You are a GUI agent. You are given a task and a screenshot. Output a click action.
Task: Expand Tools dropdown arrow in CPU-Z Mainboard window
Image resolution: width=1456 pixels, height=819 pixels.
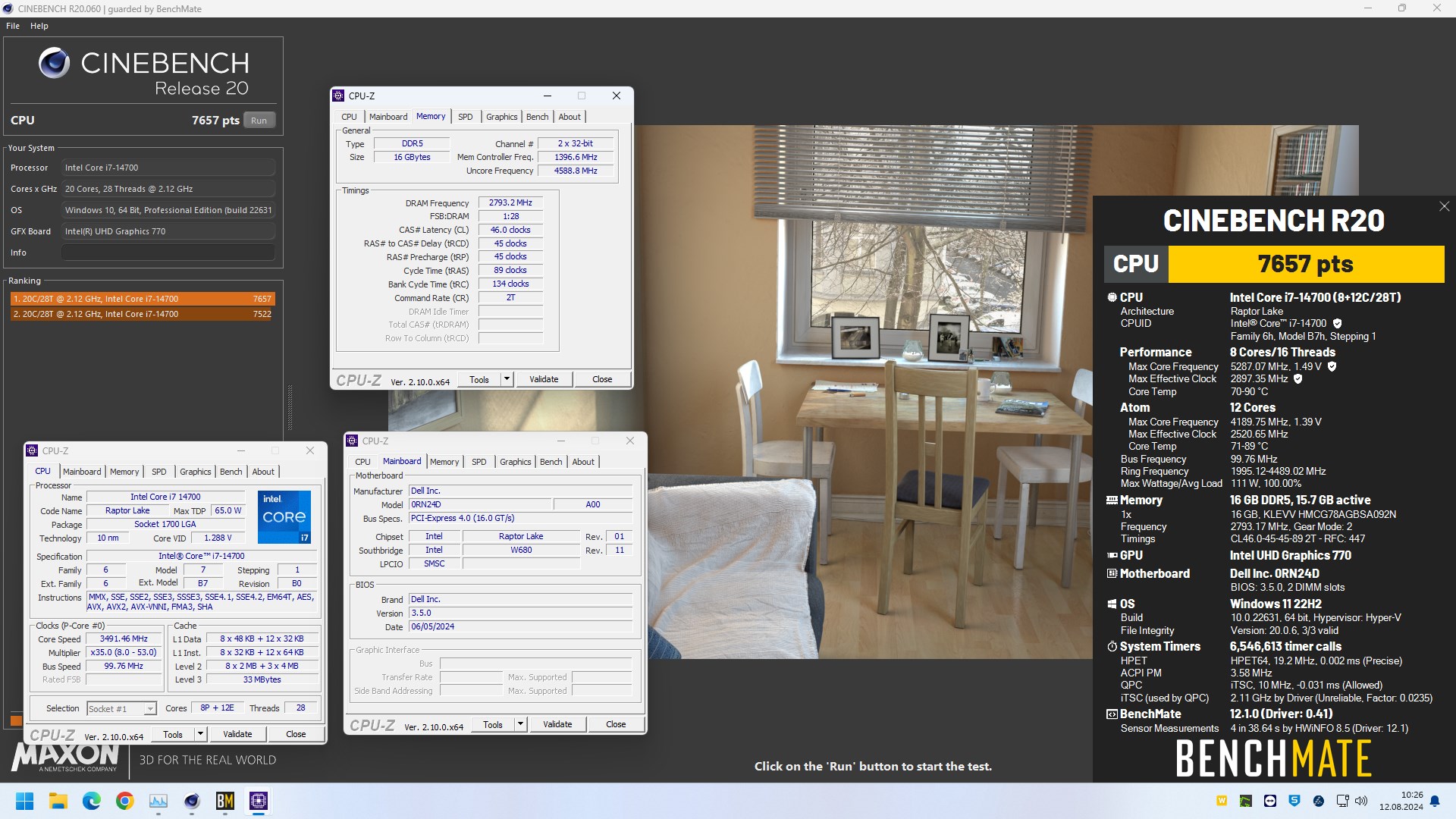(x=520, y=724)
